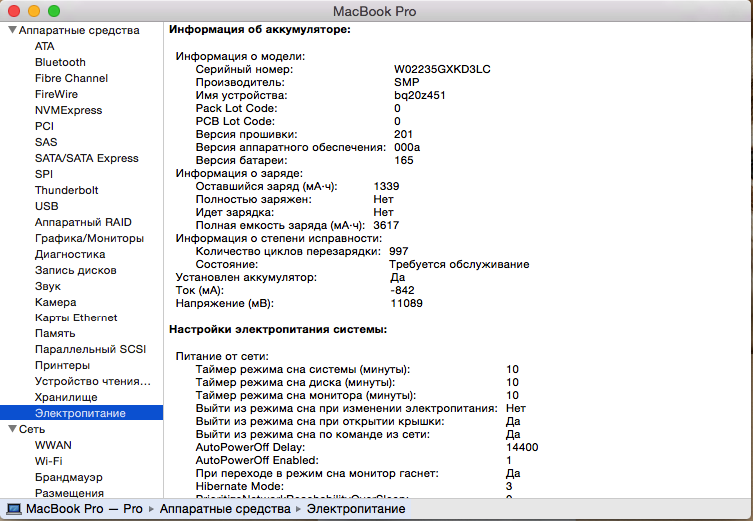Click firmware version value 201
Image resolution: width=753 pixels, height=521 pixels.
[403, 134]
